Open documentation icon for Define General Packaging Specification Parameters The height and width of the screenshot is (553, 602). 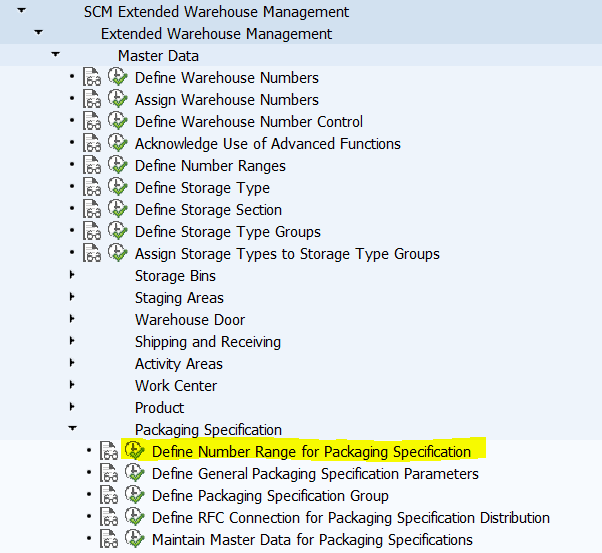109,473
